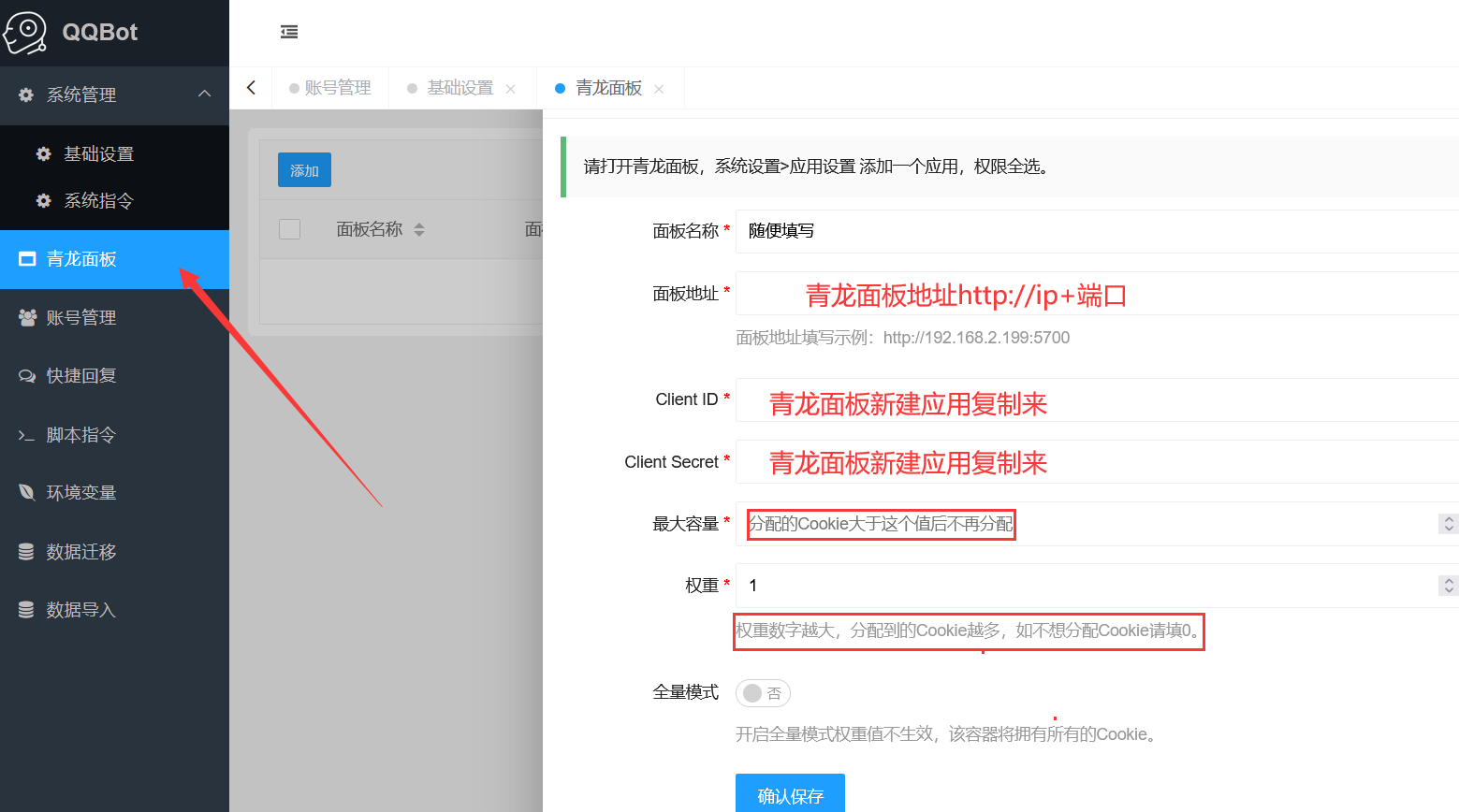Viewport: 1459px width, 812px height.
Task: Sort by 面板名称 column arrows
Action: 419,229
